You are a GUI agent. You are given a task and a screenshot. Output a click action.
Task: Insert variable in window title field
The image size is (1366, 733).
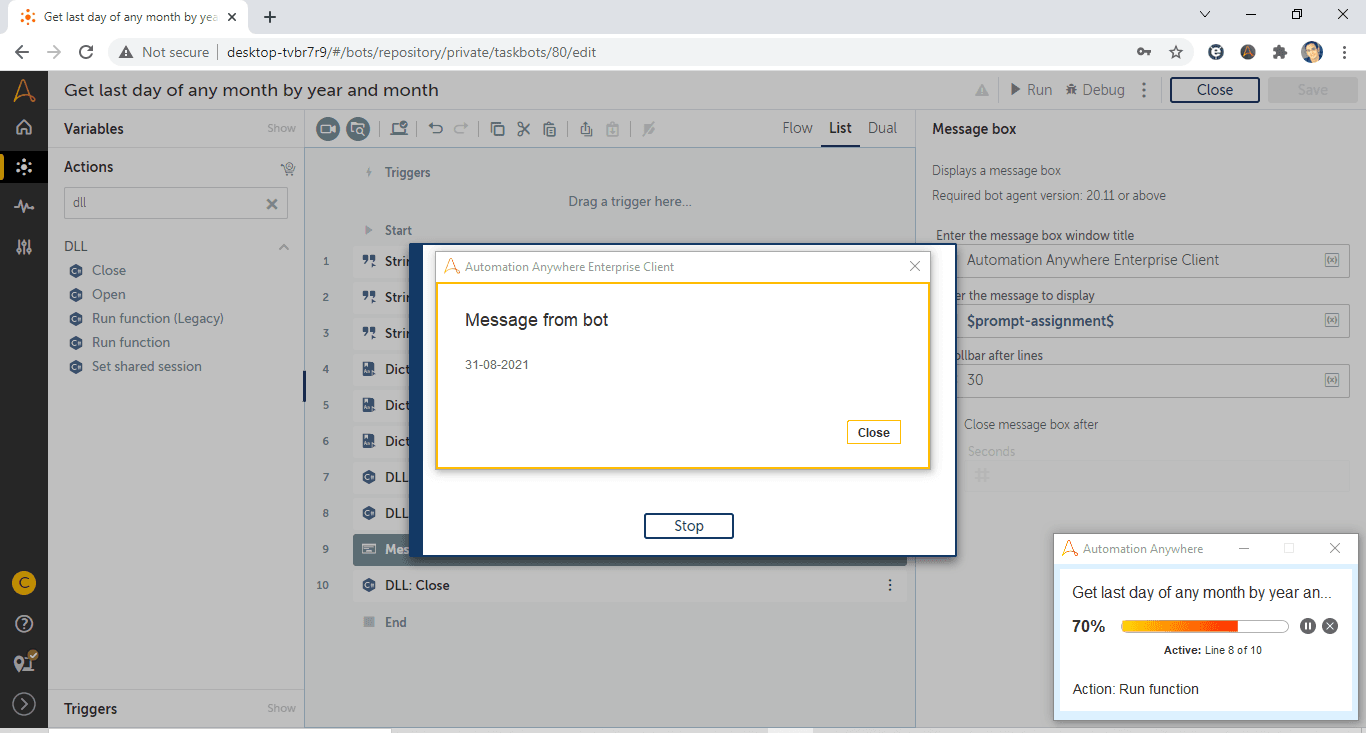tap(1332, 260)
